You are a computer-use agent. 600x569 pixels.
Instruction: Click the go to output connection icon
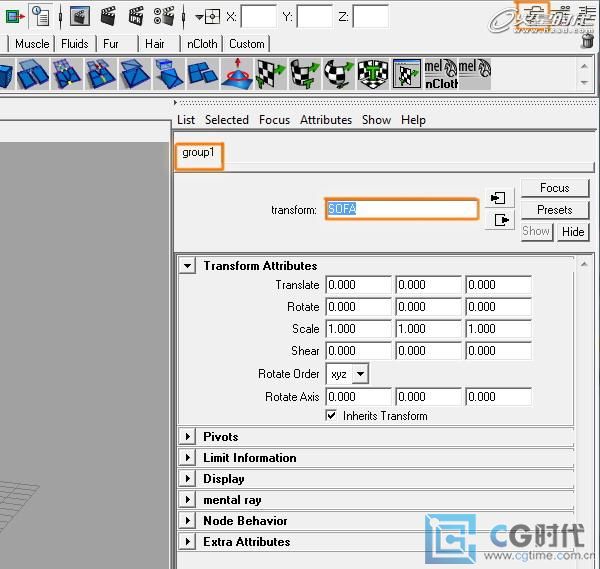point(500,220)
